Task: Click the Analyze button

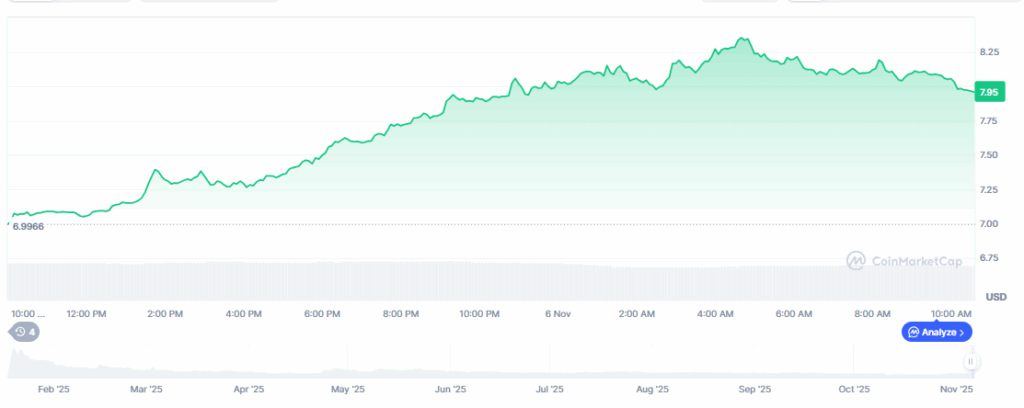Action: (936, 331)
